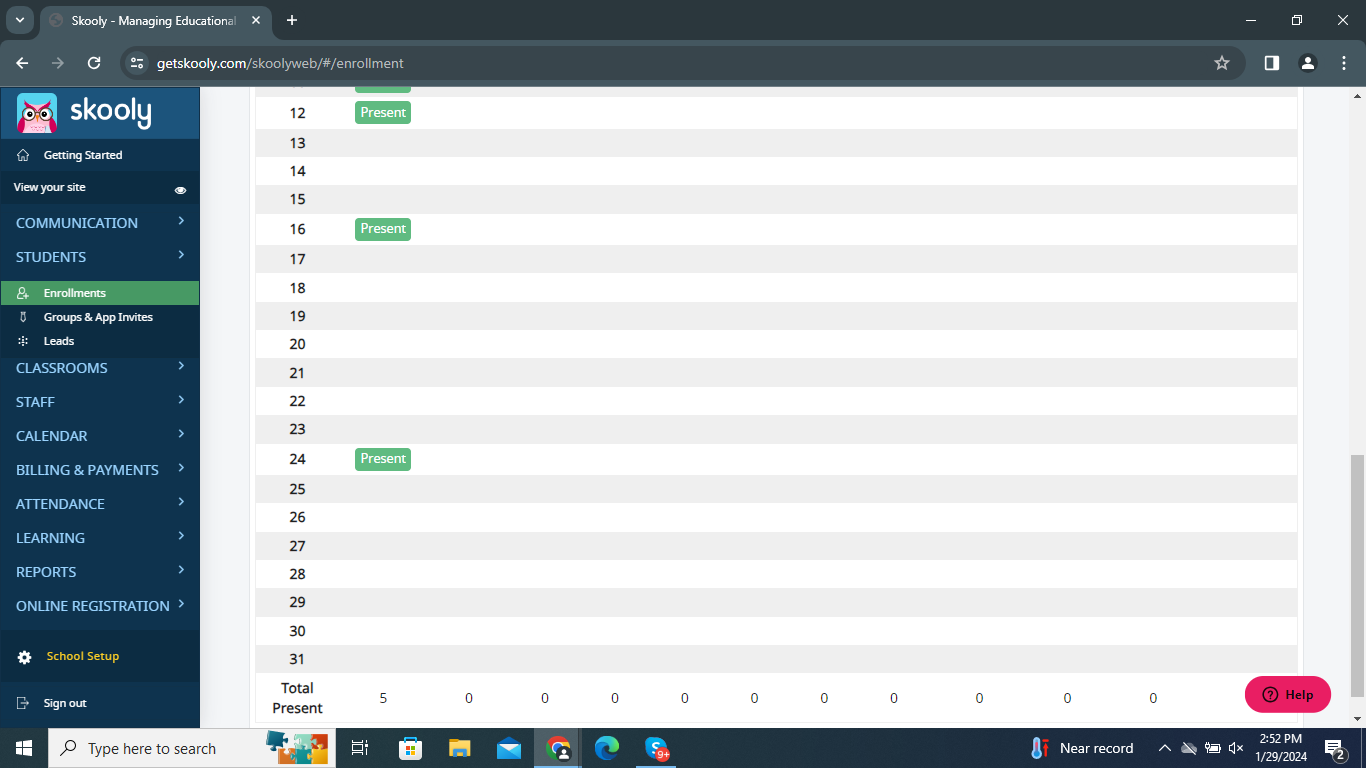Click the Enrollments person icon
The height and width of the screenshot is (768, 1366).
[x=23, y=293]
